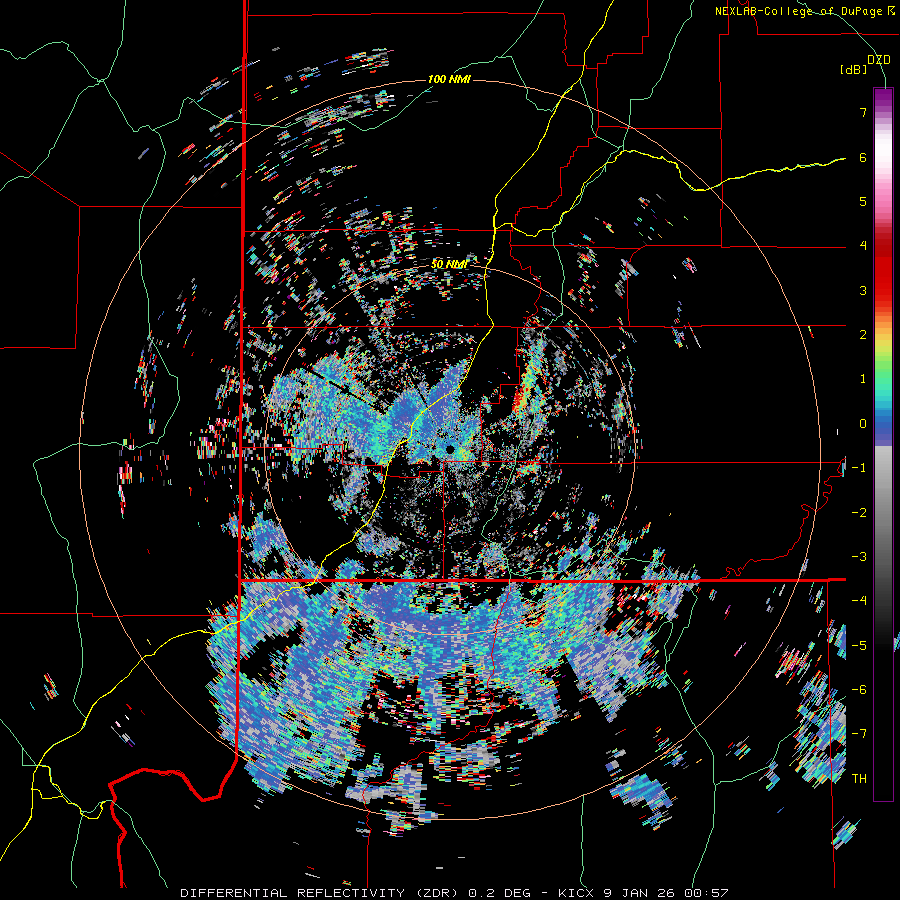Click the 3 value on the color scale

pos(863,290)
